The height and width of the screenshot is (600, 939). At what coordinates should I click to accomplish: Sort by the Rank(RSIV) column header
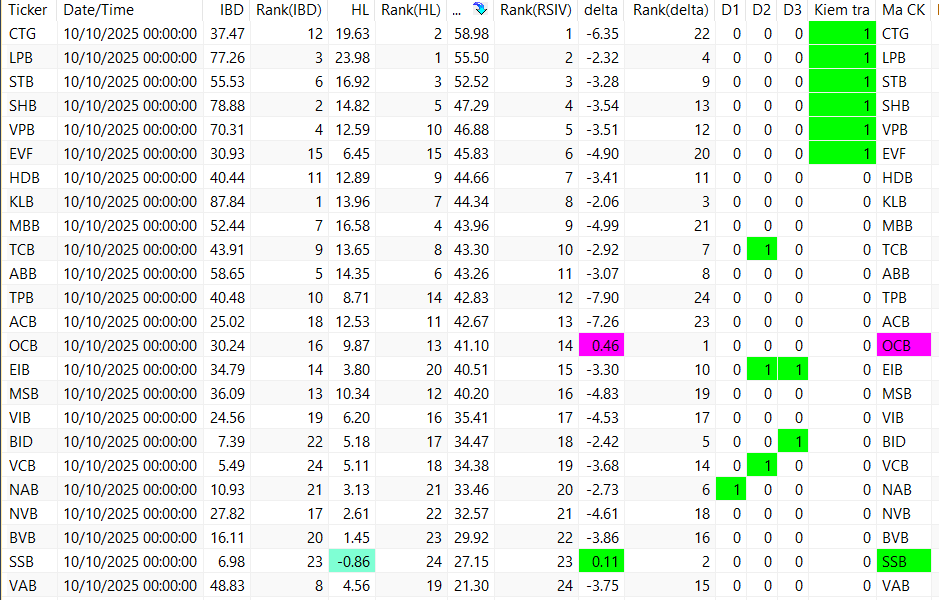click(x=535, y=10)
